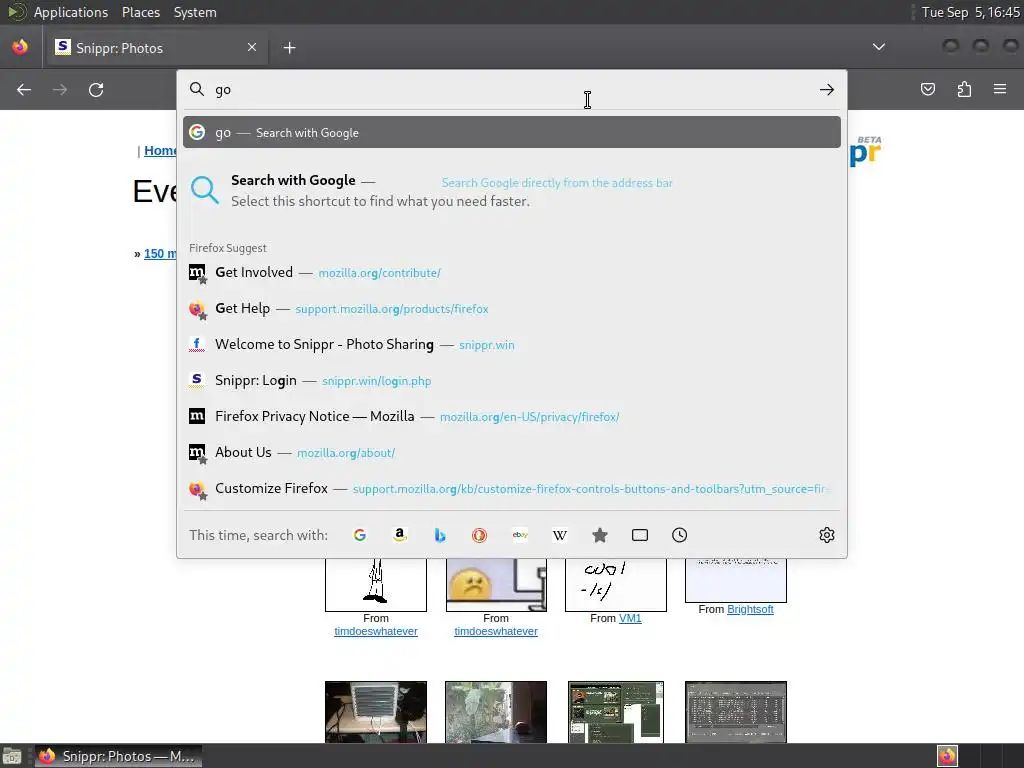1024x768 pixels.
Task: Click the second timdoeswhatever link
Action: [x=496, y=631]
